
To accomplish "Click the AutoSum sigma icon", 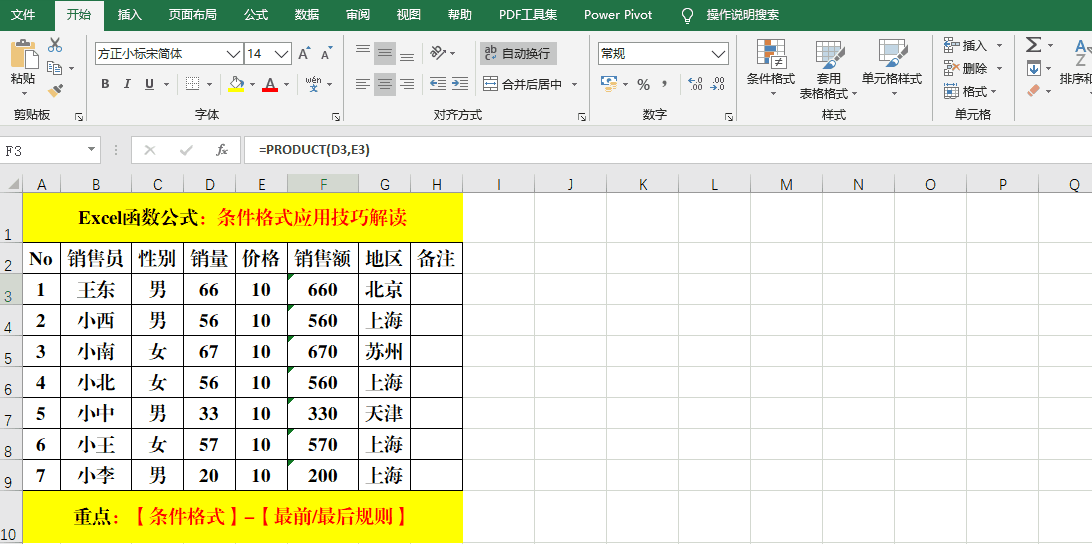I will [x=1034, y=45].
